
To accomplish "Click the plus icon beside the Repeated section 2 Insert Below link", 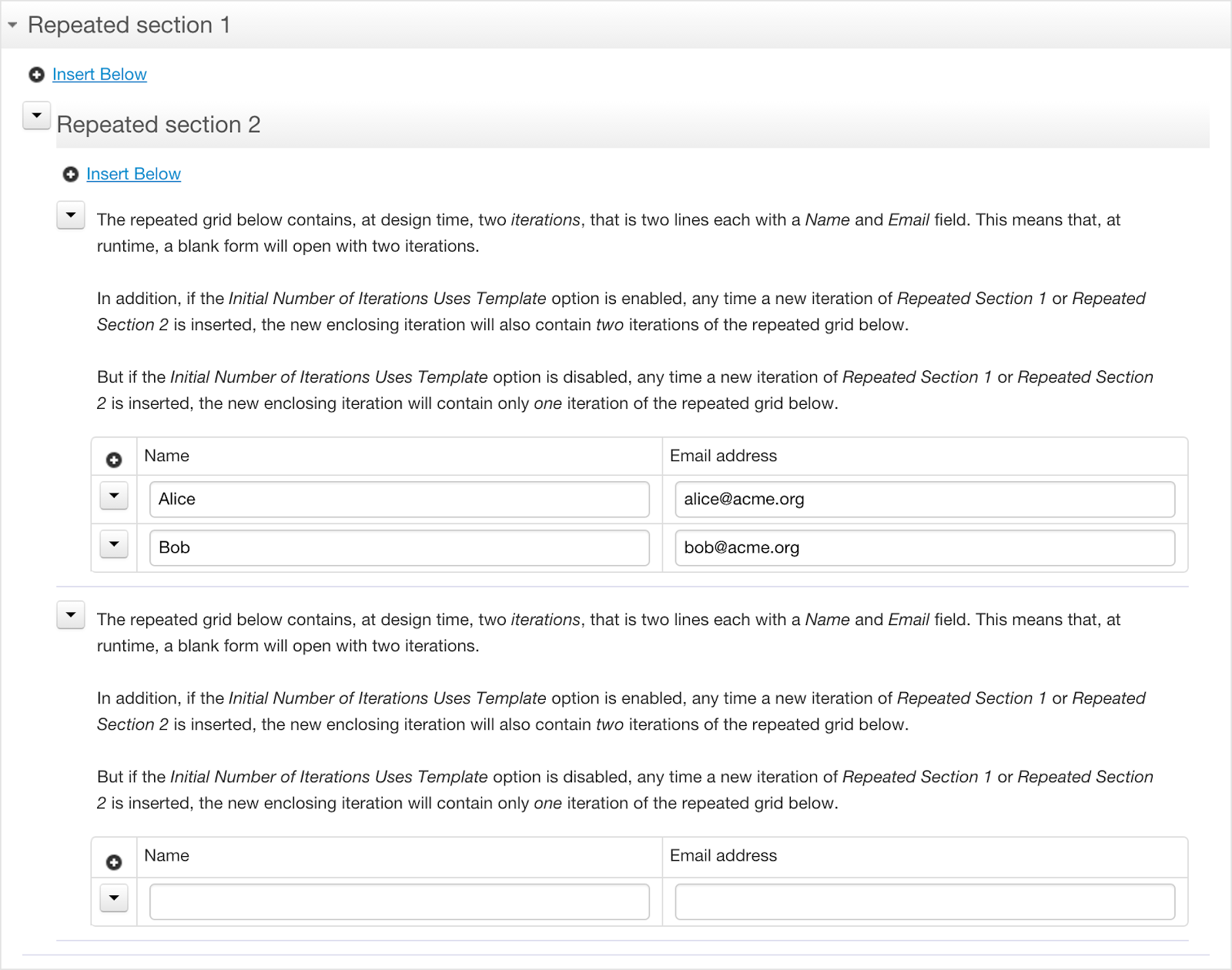I will coord(70,175).
